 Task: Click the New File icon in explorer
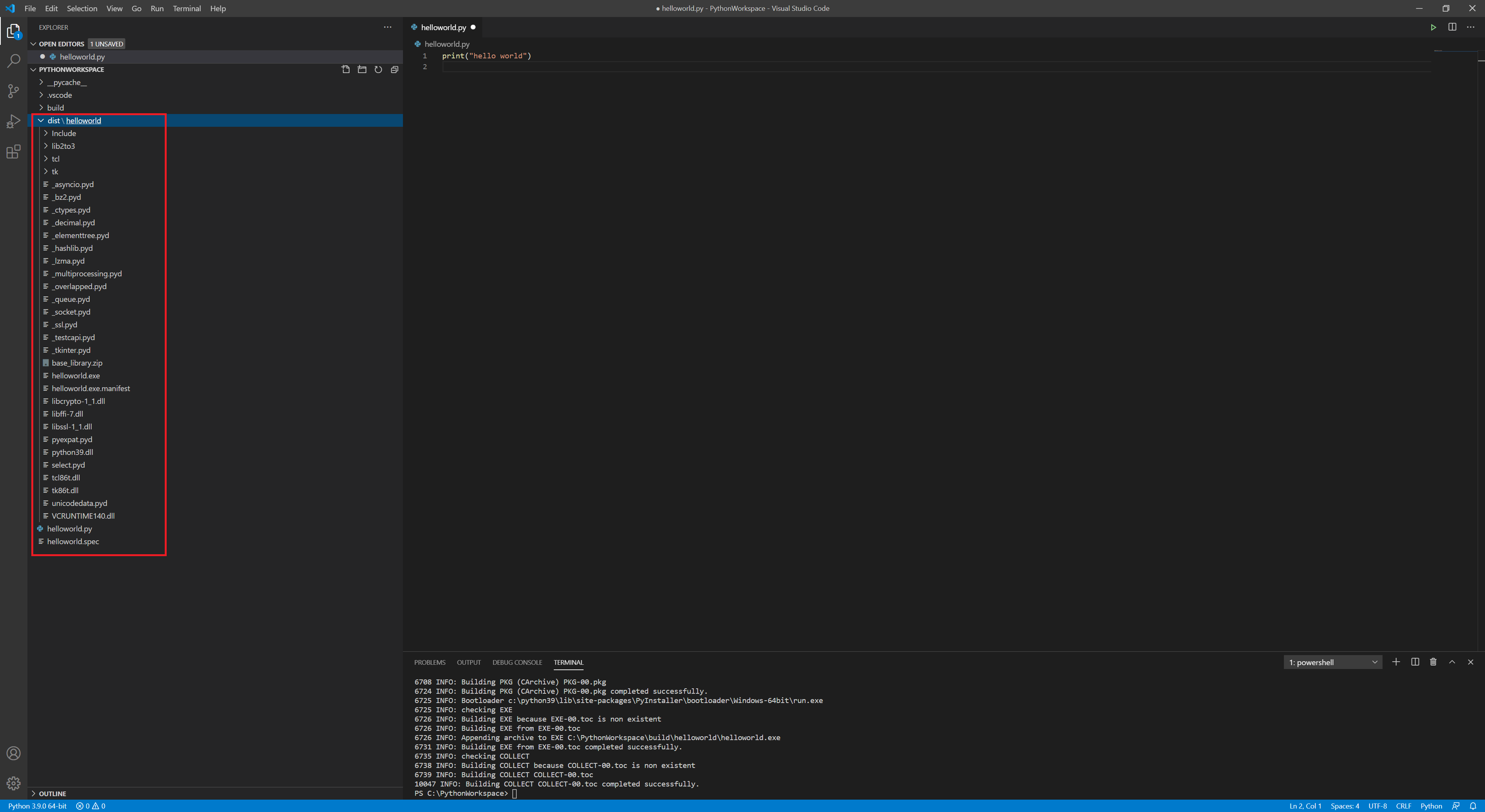tap(345, 69)
